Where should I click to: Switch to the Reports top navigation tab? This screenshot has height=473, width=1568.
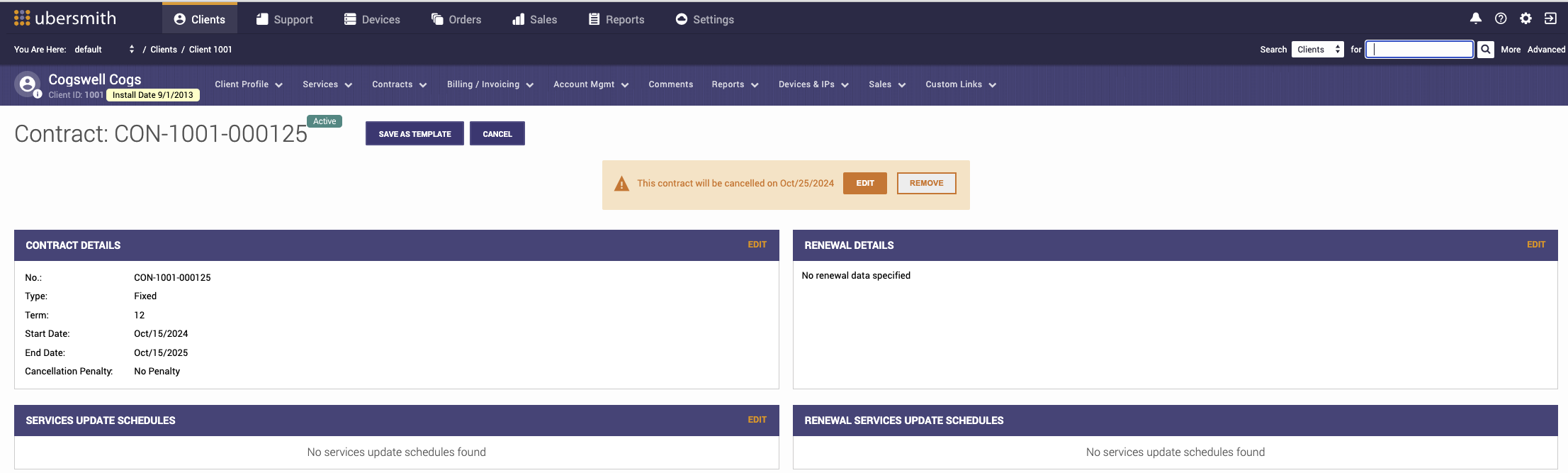coord(616,20)
